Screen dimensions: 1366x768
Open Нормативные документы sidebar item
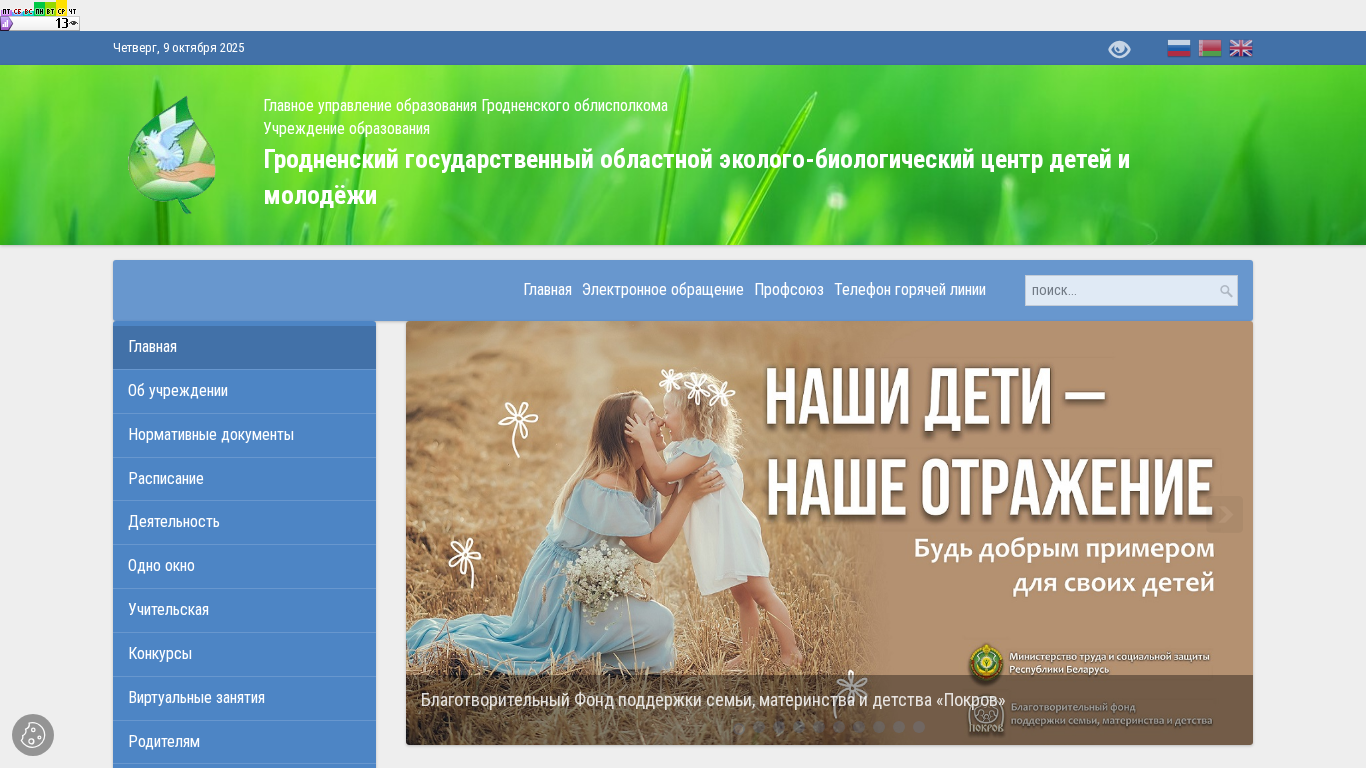[x=244, y=435]
